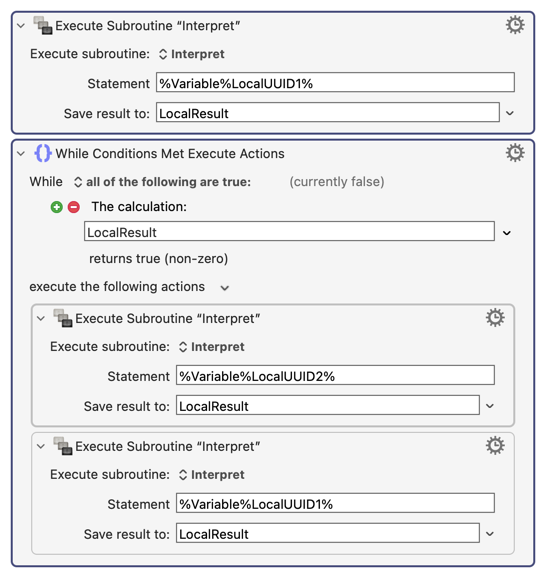546x581 pixels.
Task: Click Statement field containing %Variable%LocalUUID2%
Action: [335, 375]
